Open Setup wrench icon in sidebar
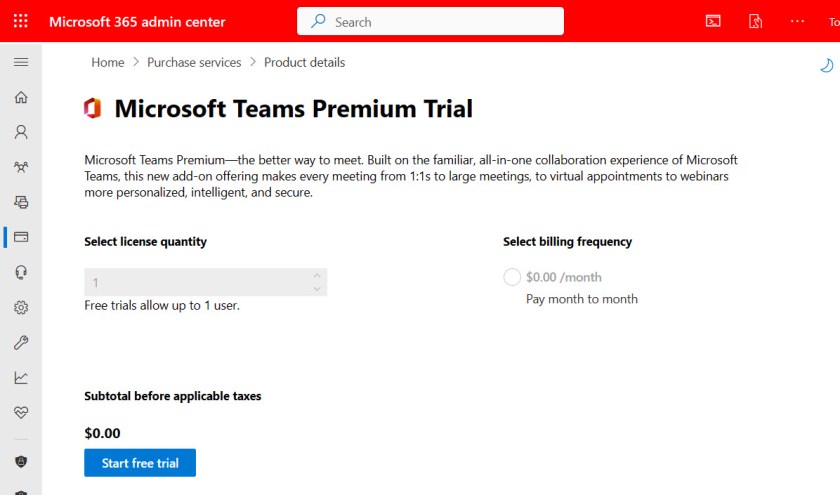The image size is (840, 495). 21,342
